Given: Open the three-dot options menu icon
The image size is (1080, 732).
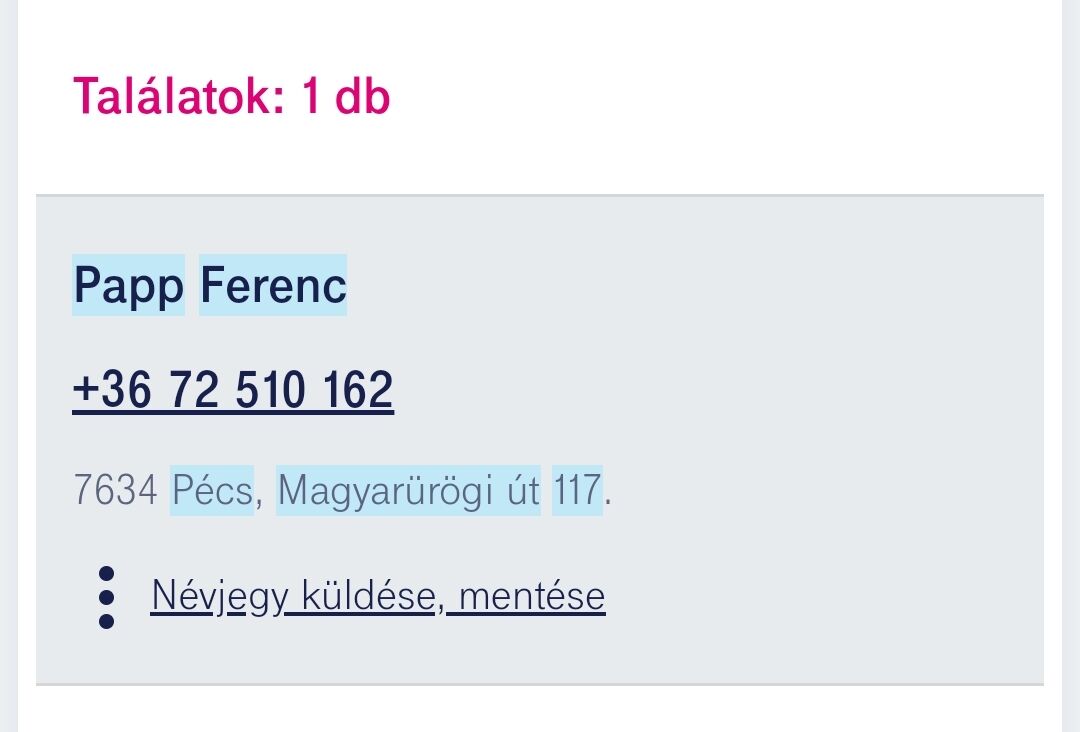Looking at the screenshot, I should pos(106,597).
